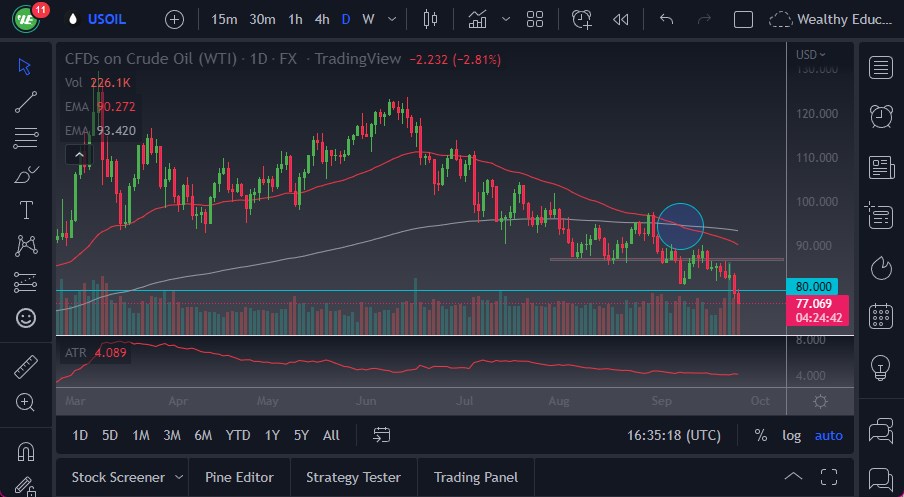Click the replay rewind icon

[621, 19]
